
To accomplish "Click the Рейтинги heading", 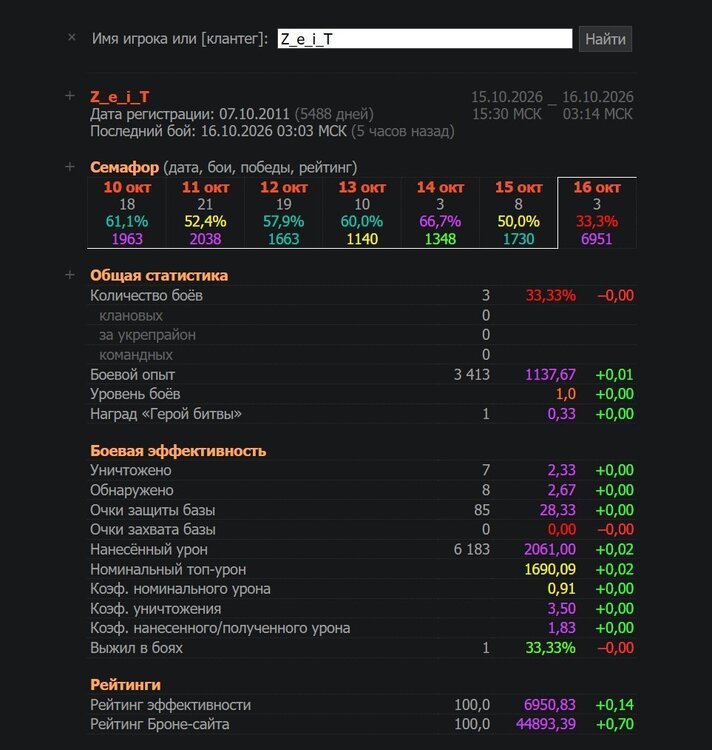I will click(x=125, y=685).
